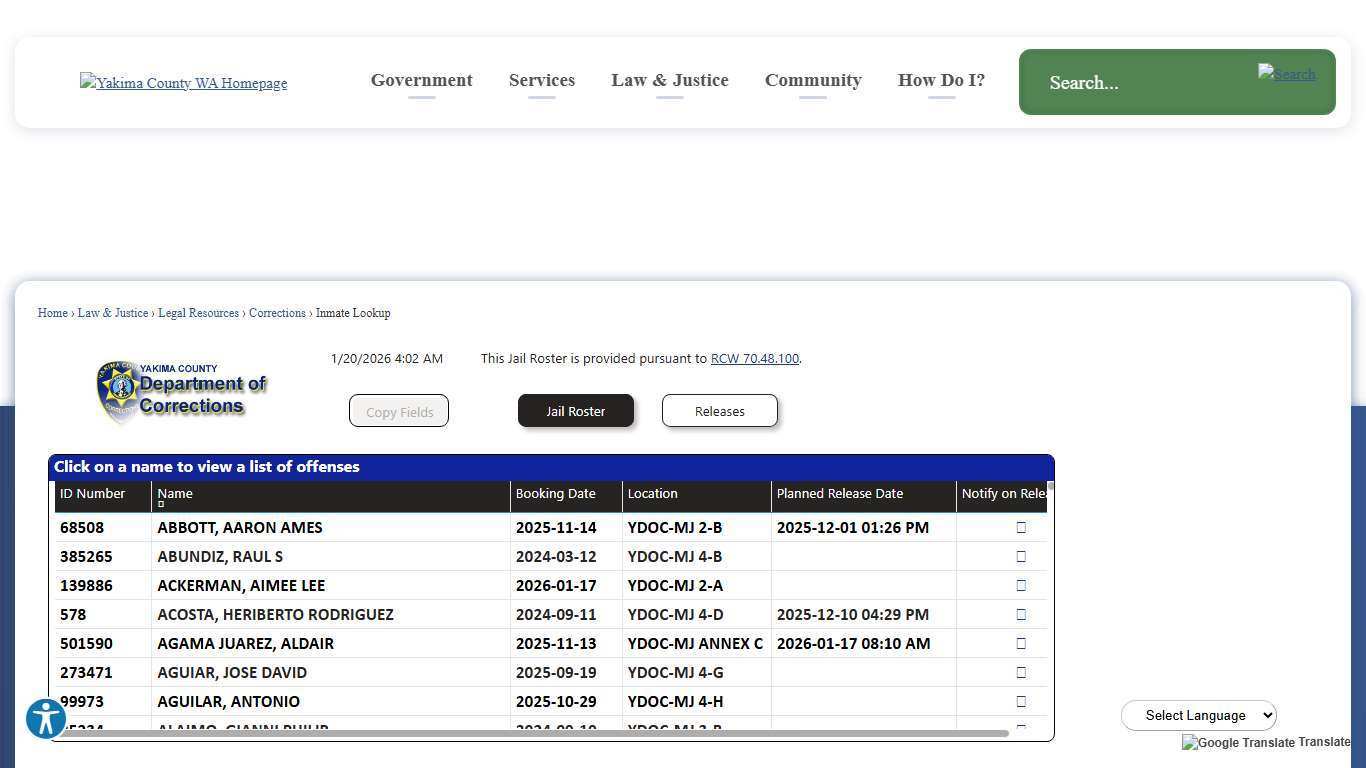Follow the RCW 70.48.100 link
Viewport: 1366px width, 768px height.
(754, 358)
